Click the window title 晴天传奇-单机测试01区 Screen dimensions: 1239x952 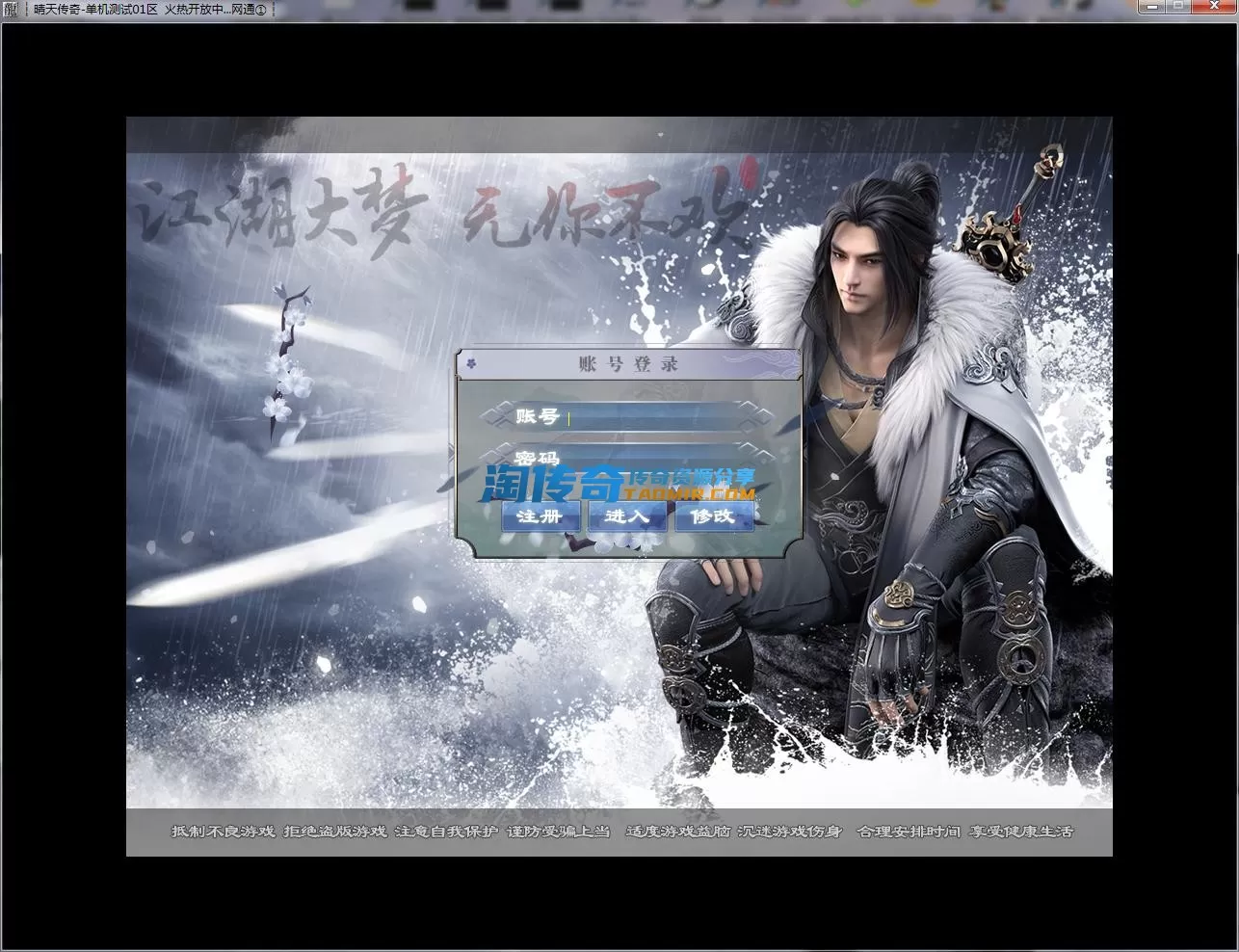pyautogui.click(x=95, y=9)
